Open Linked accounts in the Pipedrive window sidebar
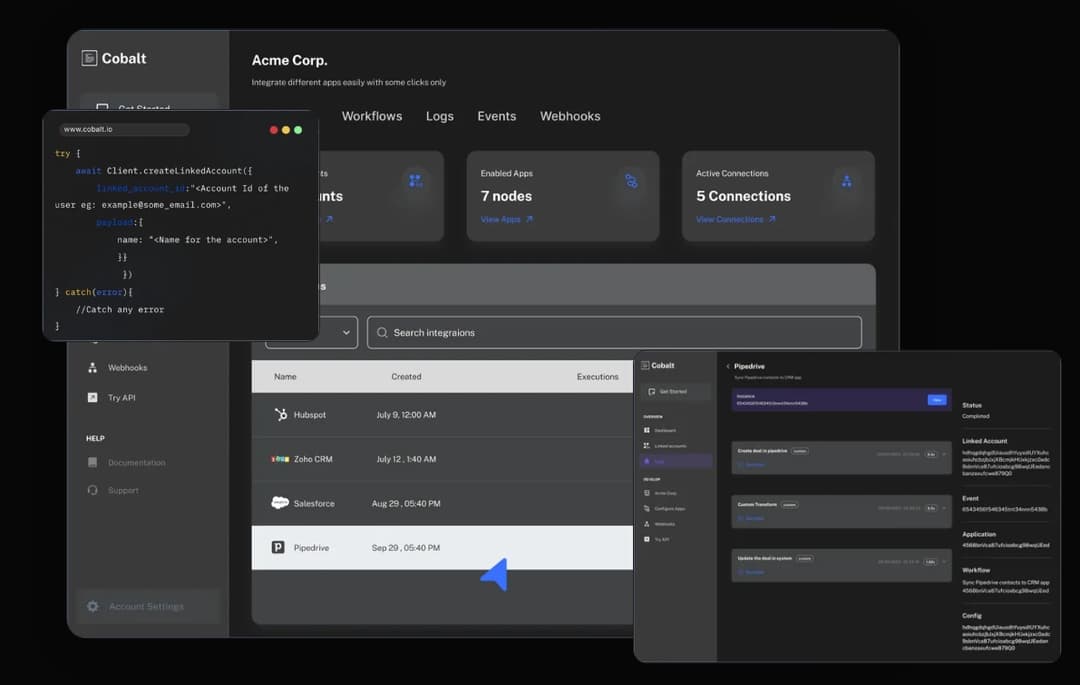1080x685 pixels. point(669,446)
